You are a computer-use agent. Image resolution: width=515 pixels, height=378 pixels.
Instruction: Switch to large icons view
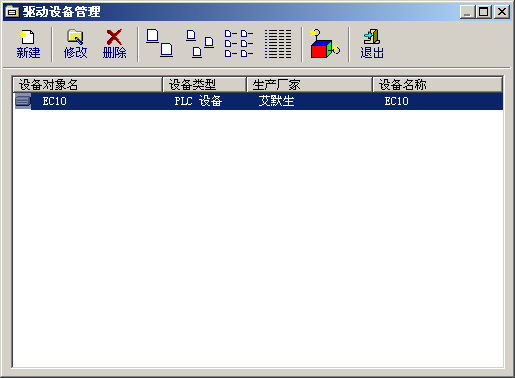[160, 44]
